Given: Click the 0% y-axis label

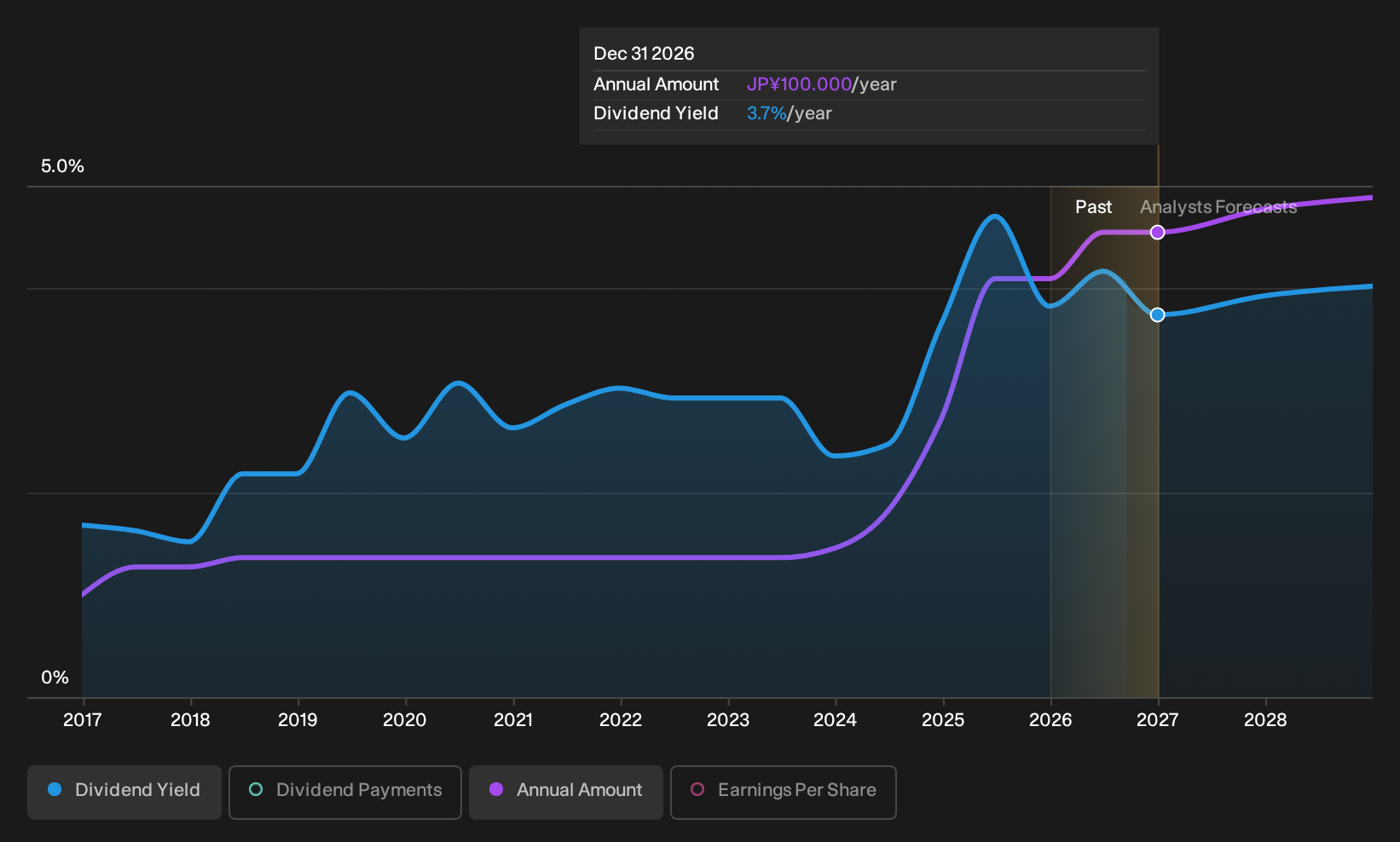Looking at the screenshot, I should tap(55, 678).
